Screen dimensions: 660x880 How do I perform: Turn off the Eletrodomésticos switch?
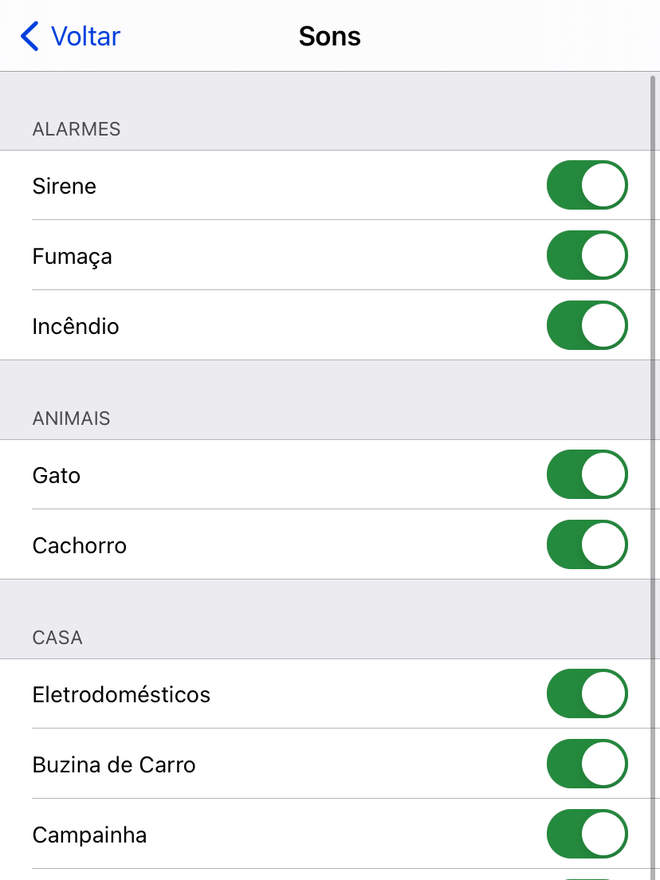587,694
